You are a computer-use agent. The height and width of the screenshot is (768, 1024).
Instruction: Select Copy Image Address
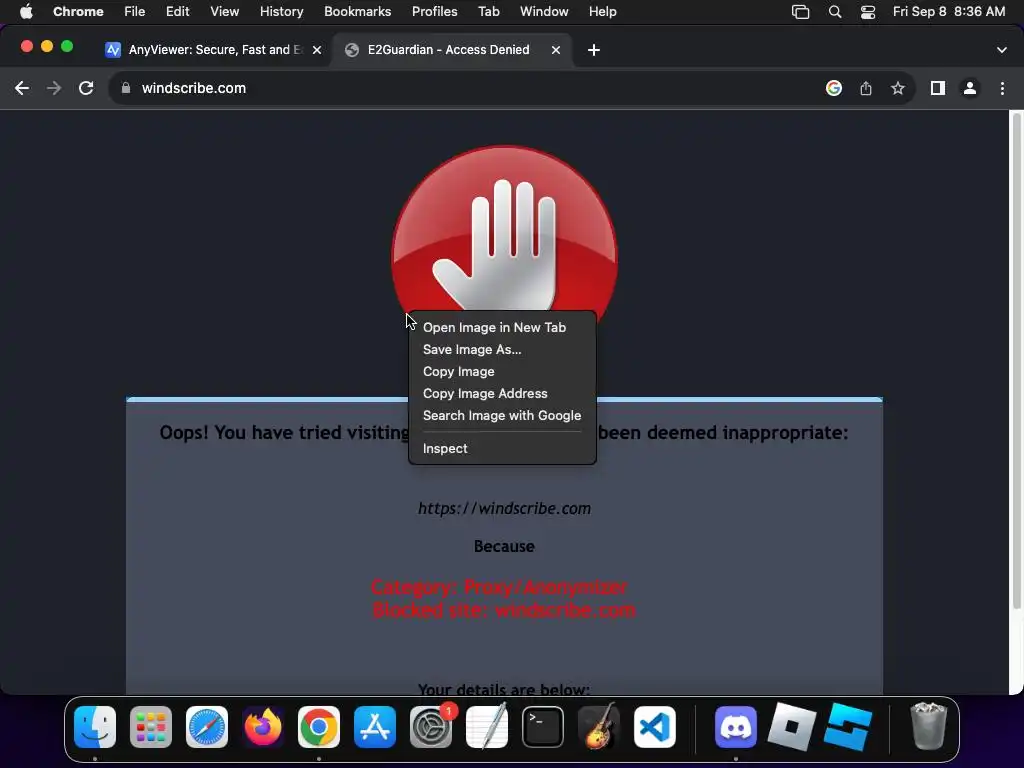pos(485,393)
